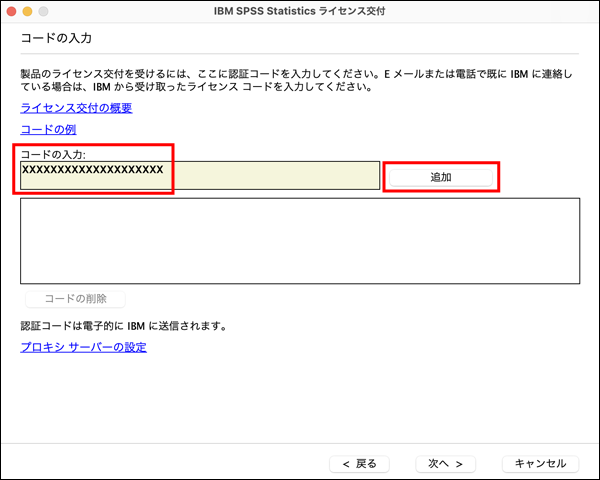This screenshot has width=600, height=480.
Task: Open the コードの例 link
Action: click(x=48, y=129)
